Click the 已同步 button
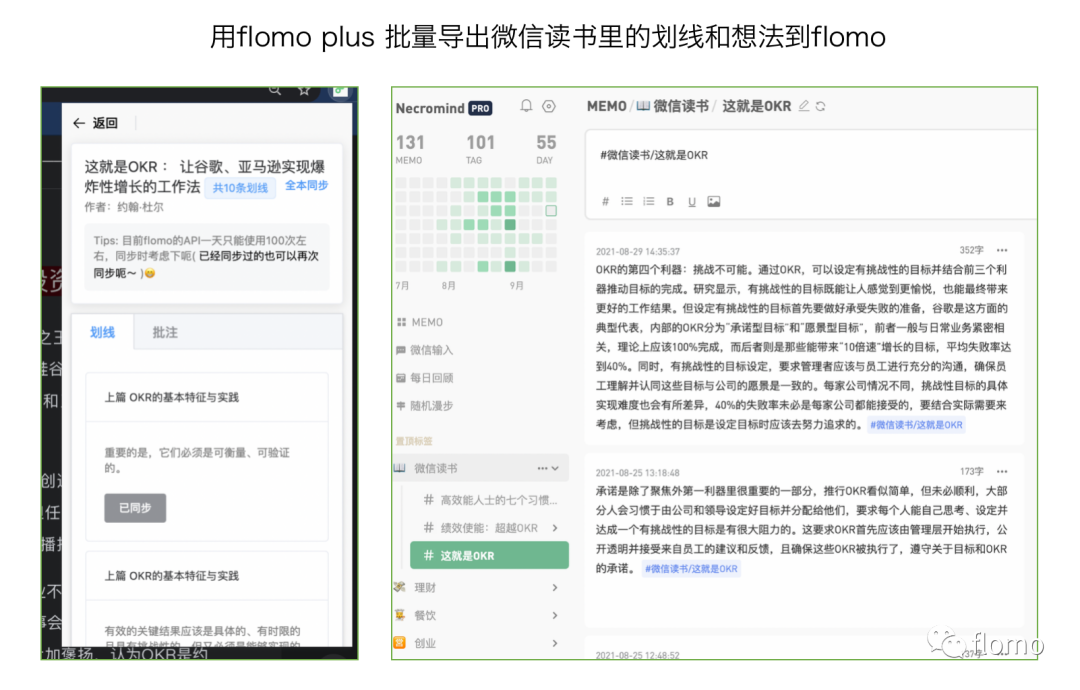 click(135, 508)
